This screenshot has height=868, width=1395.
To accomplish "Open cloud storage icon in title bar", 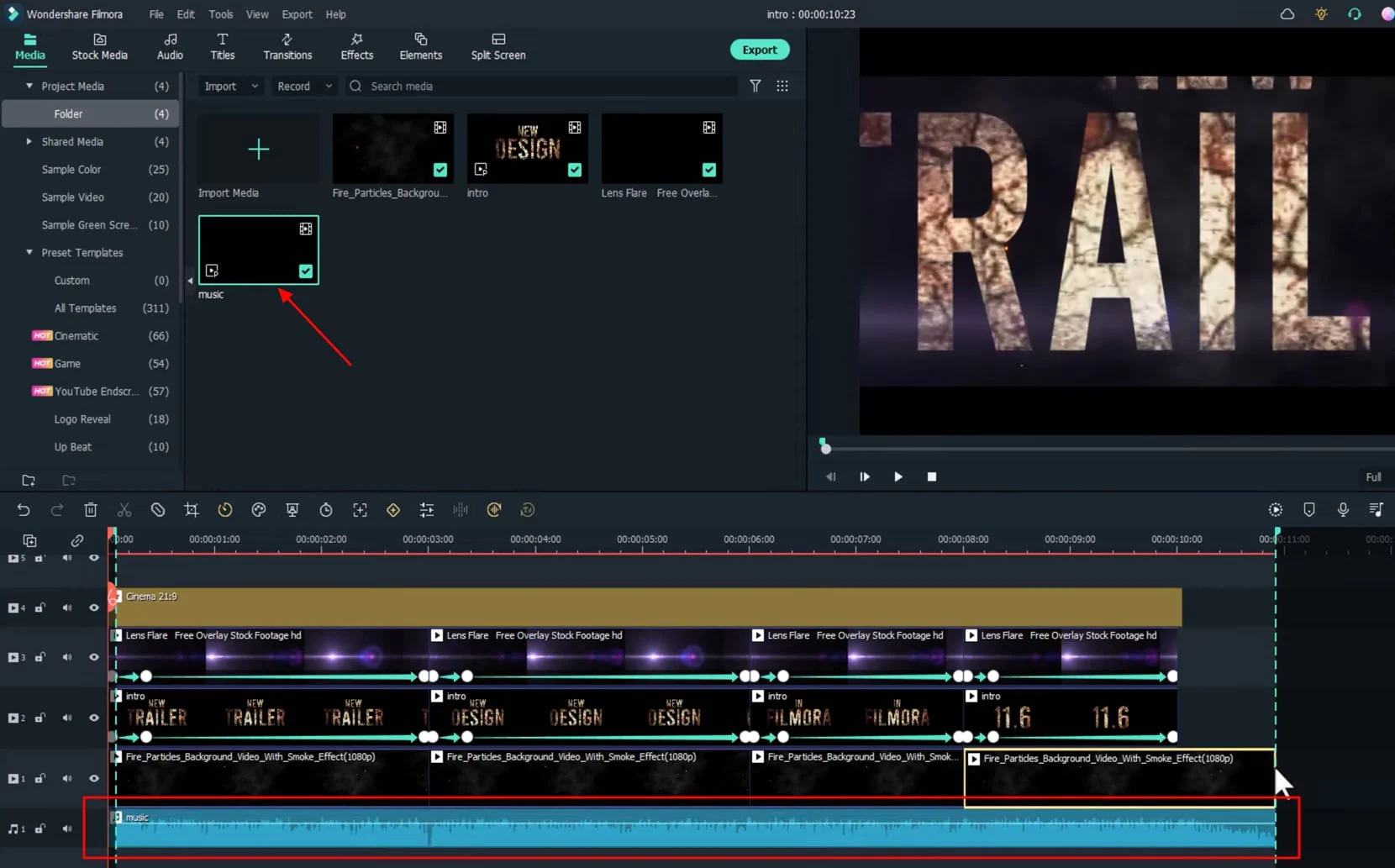I will click(1287, 14).
